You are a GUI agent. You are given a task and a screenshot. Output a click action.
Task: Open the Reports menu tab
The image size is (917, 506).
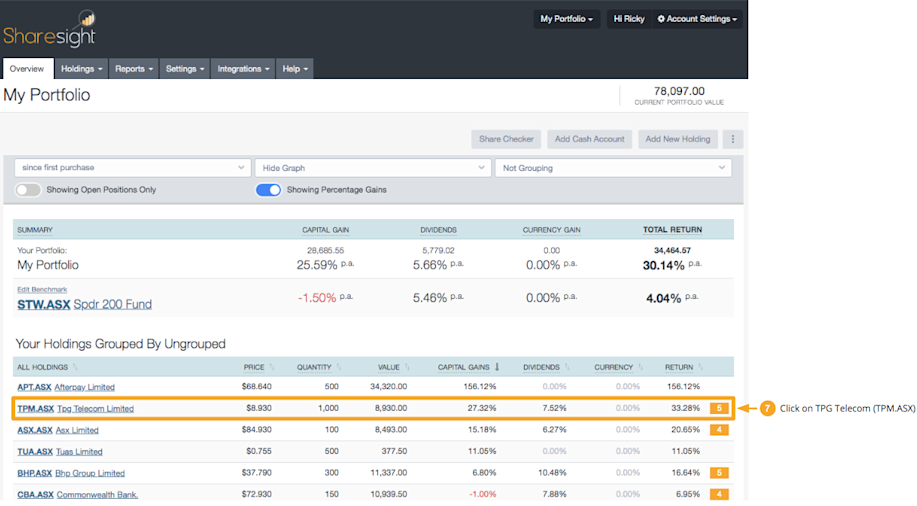[134, 69]
